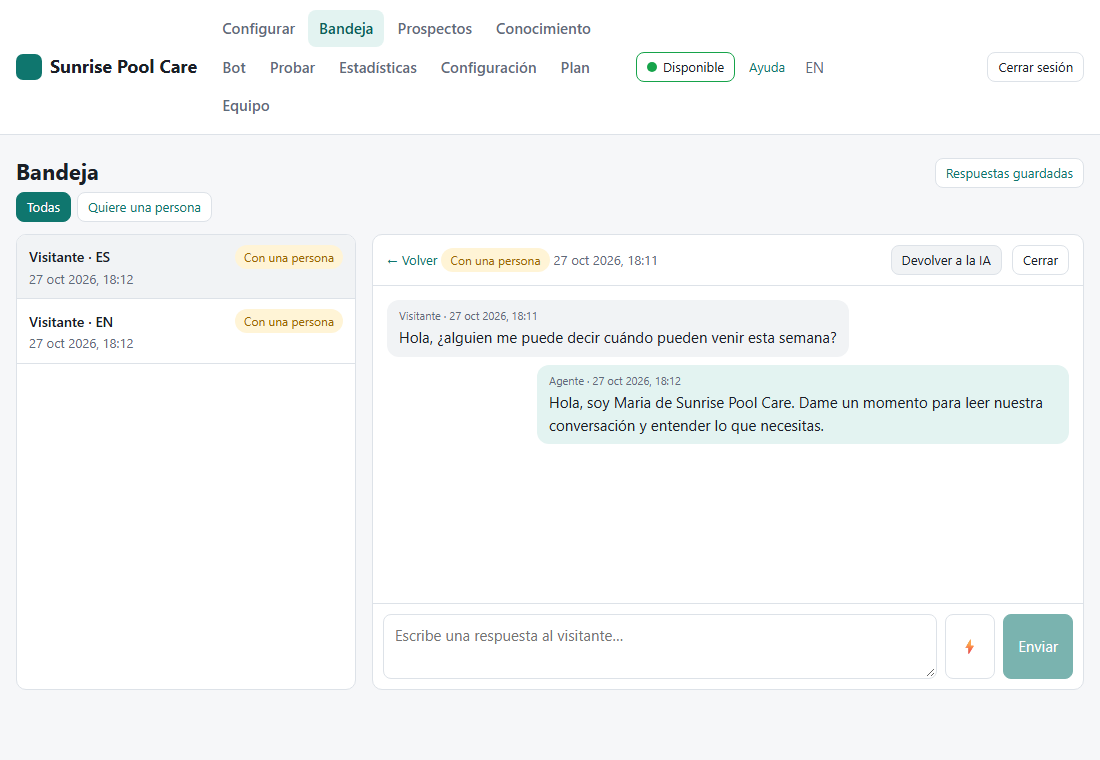Viewport: 1100px width, 760px height.
Task: Click Con una persona badge on EN row
Action: [x=288, y=321]
